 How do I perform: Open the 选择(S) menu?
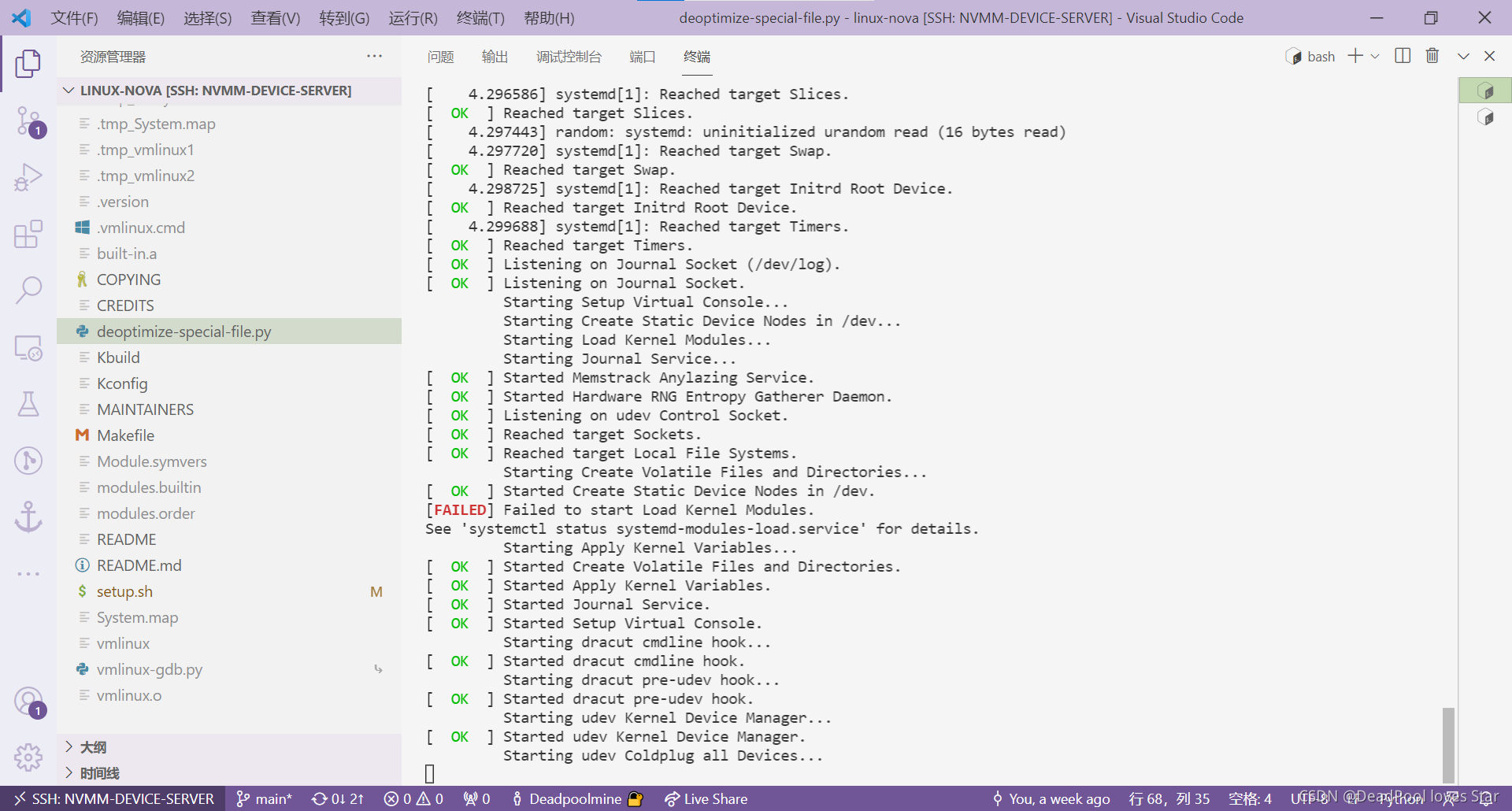(x=207, y=17)
